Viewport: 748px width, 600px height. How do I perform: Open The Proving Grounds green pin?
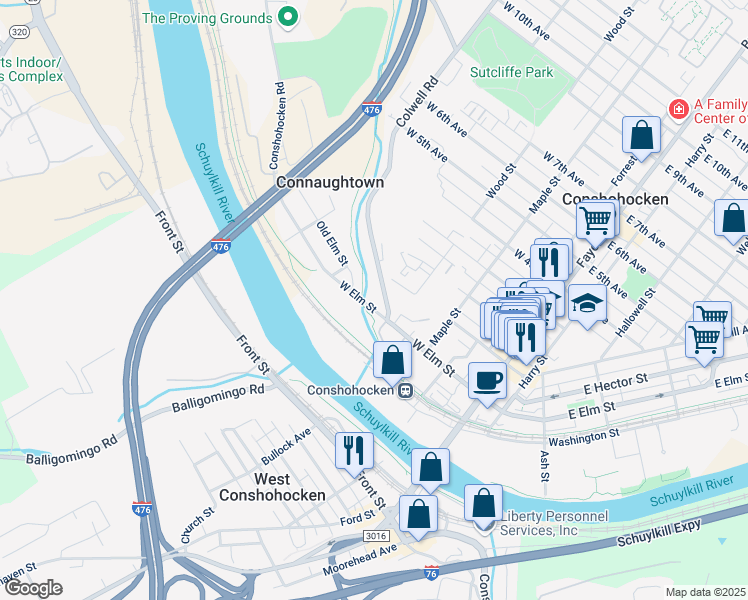288,18
